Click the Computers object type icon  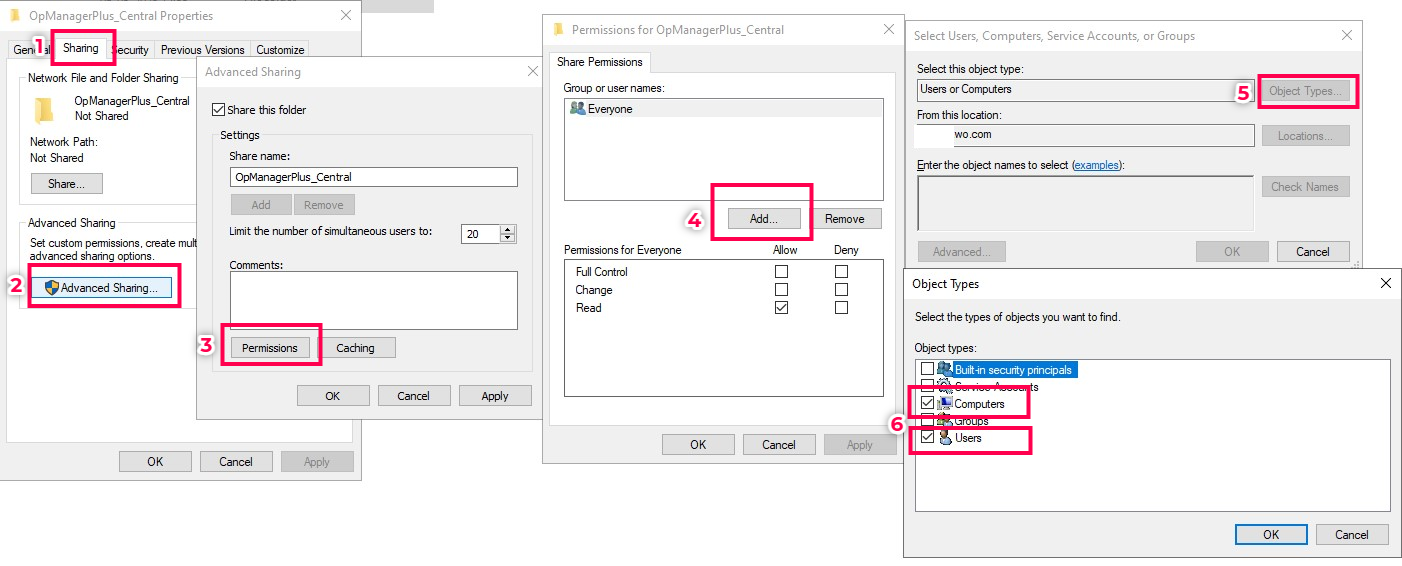coord(945,403)
